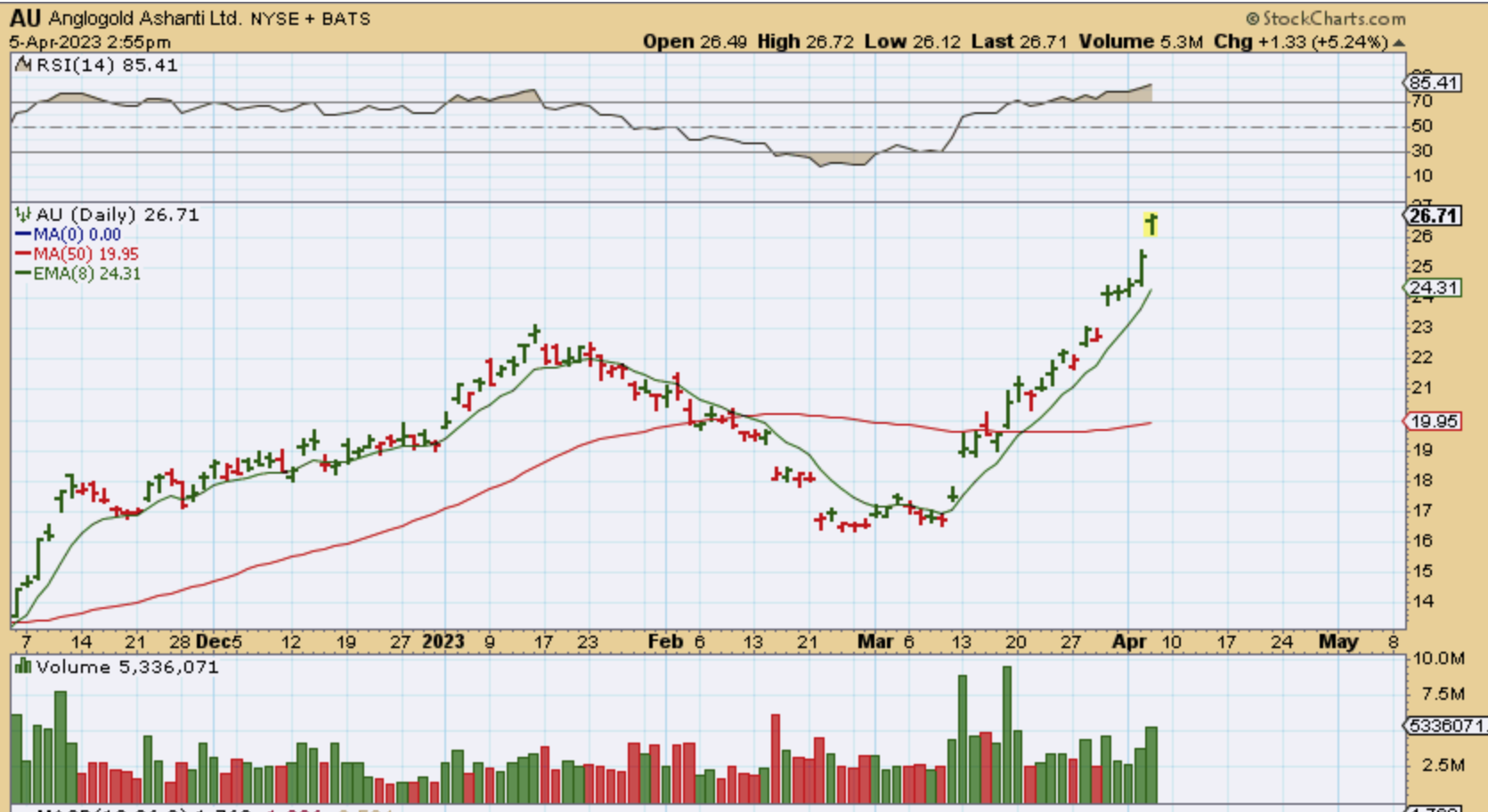The height and width of the screenshot is (812, 1488).
Task: Click the "Volume 5.3M" header value
Action: (1141, 42)
